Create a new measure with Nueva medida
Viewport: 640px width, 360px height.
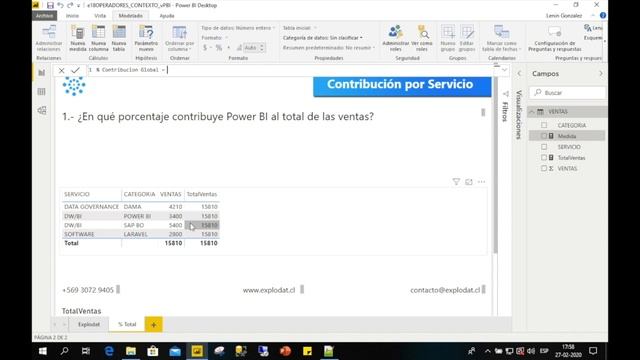coord(78,38)
